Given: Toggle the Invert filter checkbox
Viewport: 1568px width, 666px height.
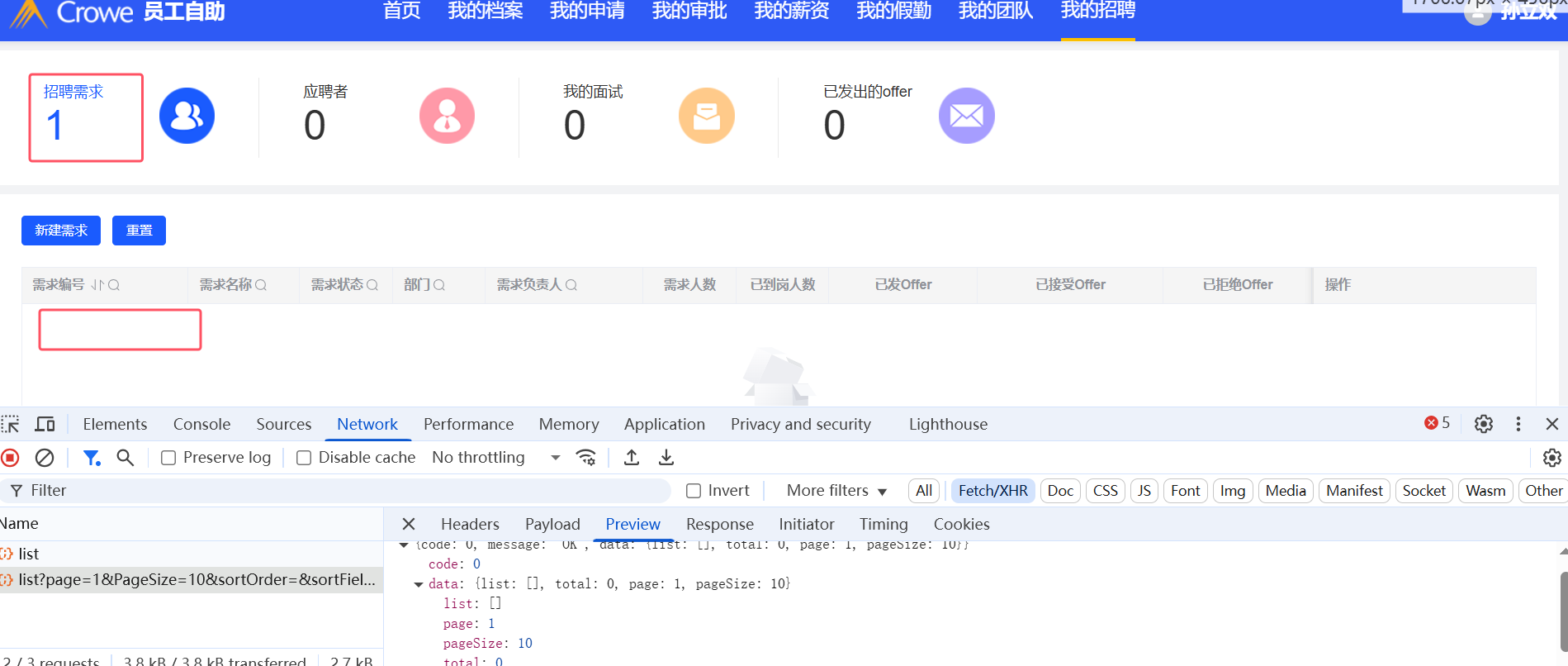Looking at the screenshot, I should tap(694, 491).
